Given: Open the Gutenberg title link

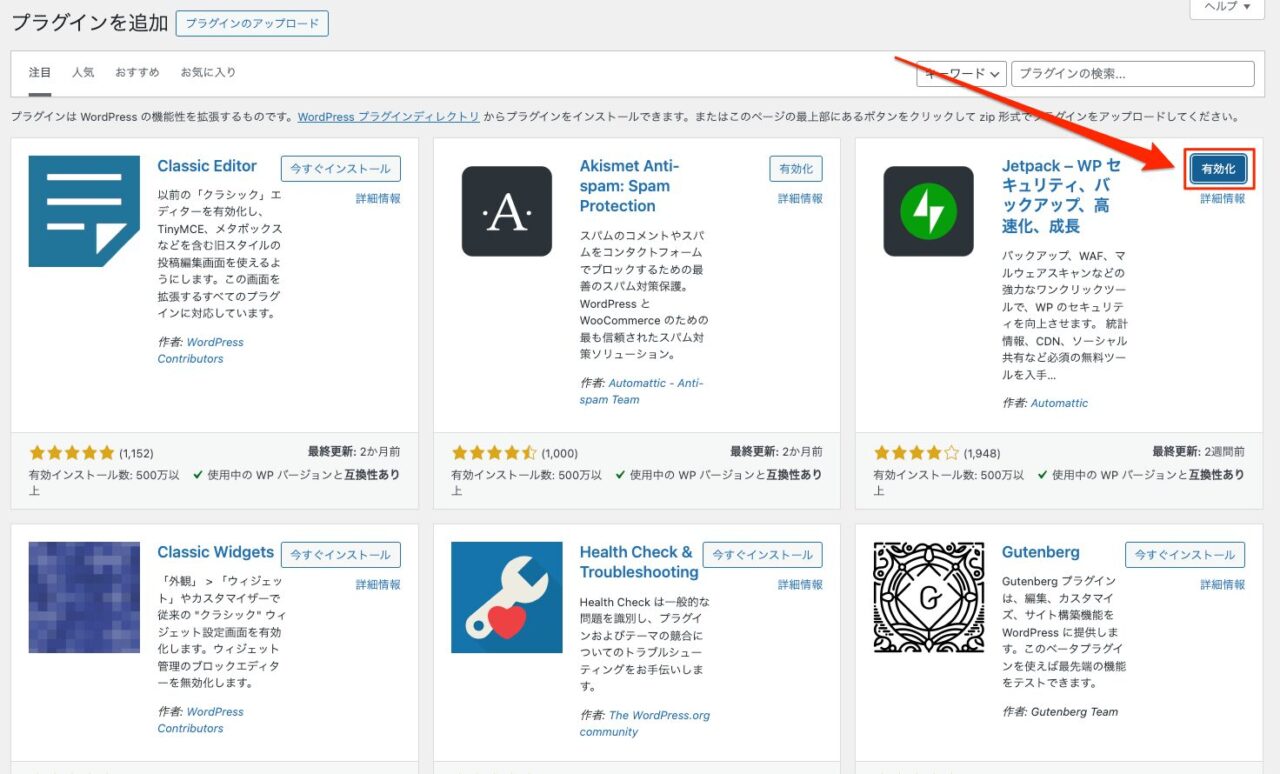Looking at the screenshot, I should [x=1041, y=552].
